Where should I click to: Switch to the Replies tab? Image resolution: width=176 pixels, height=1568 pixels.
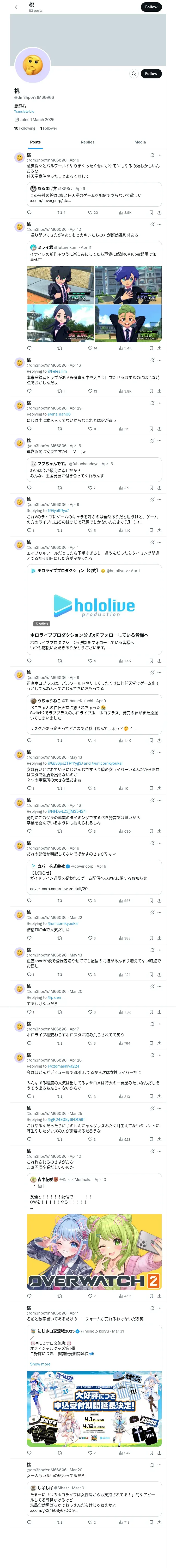coord(87,142)
